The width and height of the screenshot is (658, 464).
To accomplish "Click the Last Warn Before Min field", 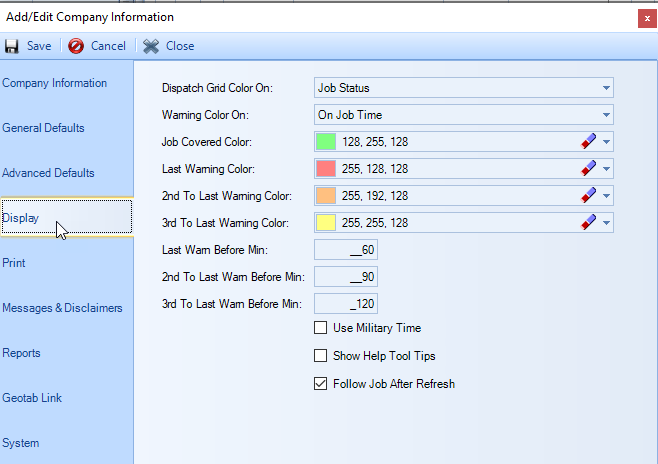I will pyautogui.click(x=346, y=250).
